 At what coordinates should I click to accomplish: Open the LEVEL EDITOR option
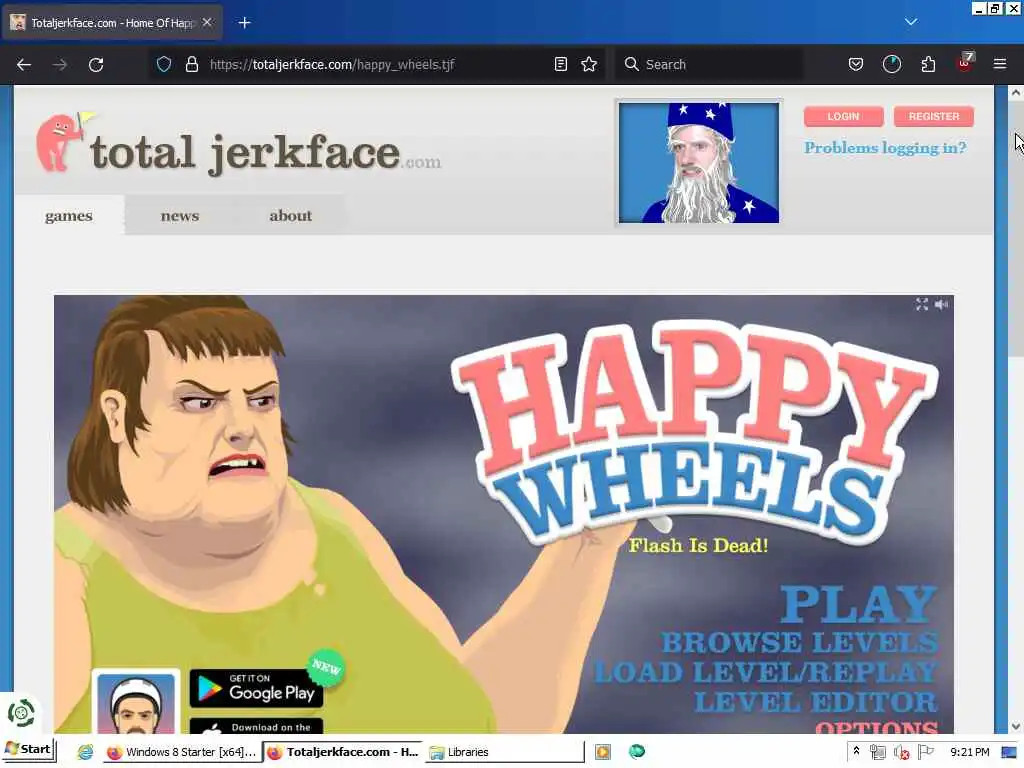point(816,703)
